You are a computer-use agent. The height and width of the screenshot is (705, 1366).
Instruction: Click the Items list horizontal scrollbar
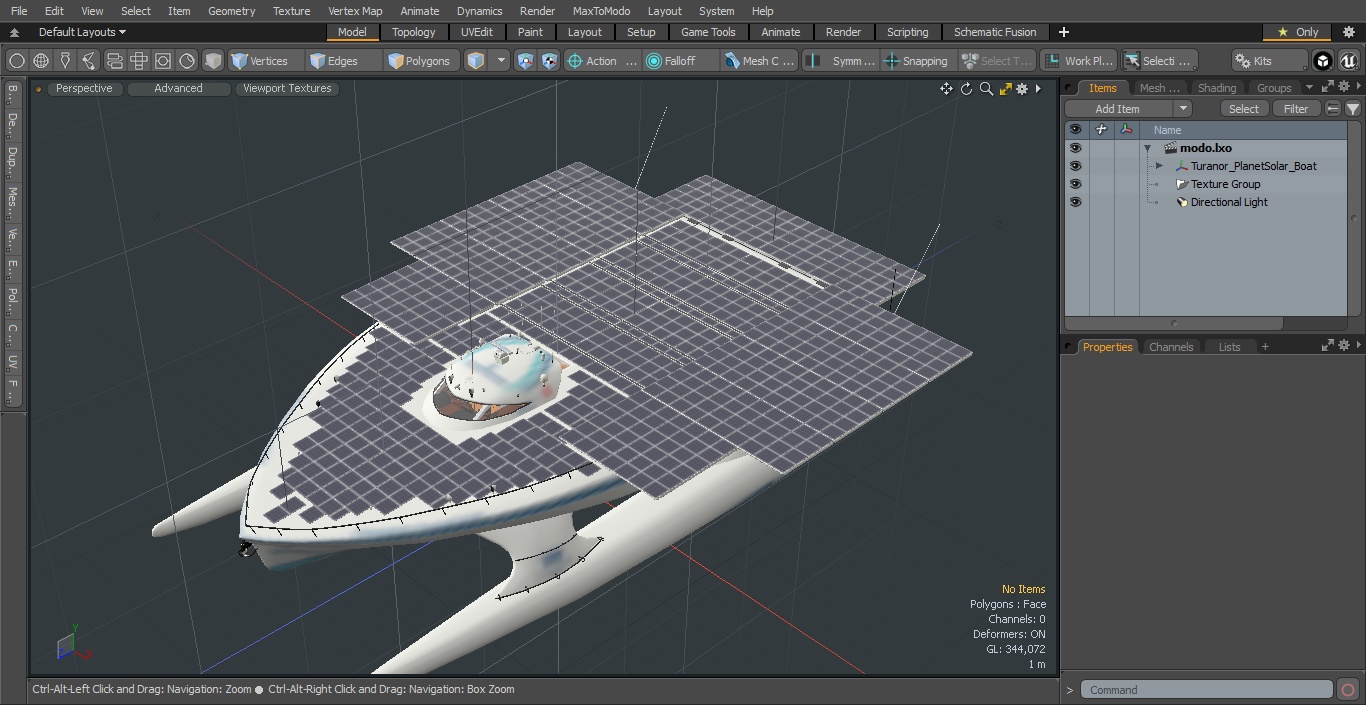[x=1174, y=324]
